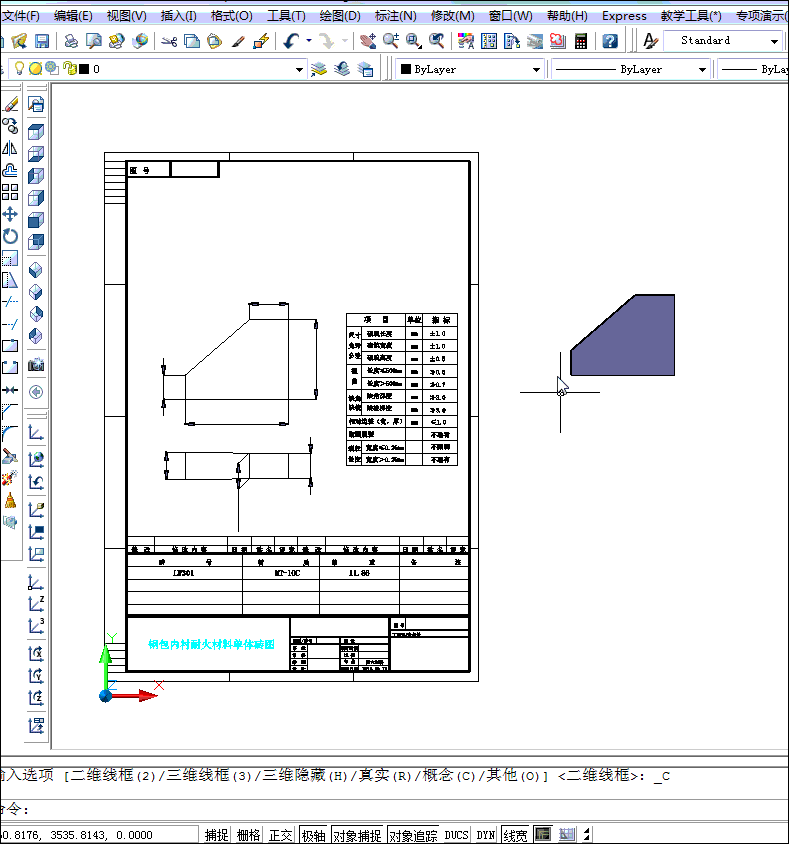Screen dimensions: 789x844
Task: Click the UCS Z-axis vector icon
Action: point(36,604)
